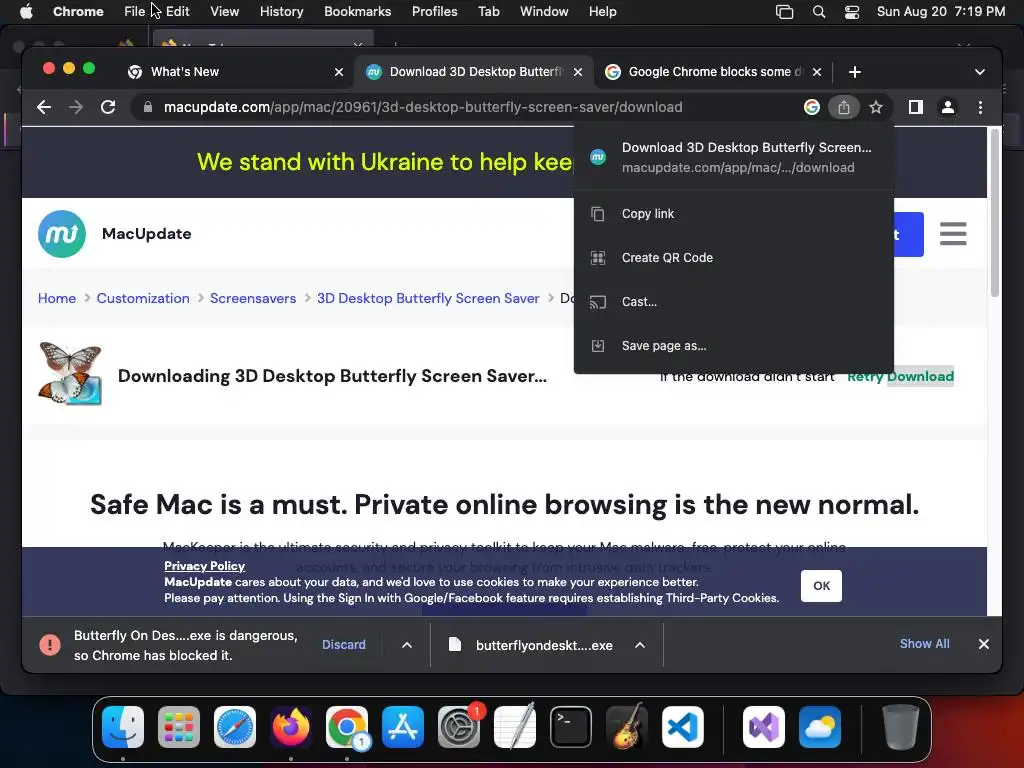Viewport: 1024px width, 768px height.
Task: Discard the blocked dangerous download
Action: 344,645
